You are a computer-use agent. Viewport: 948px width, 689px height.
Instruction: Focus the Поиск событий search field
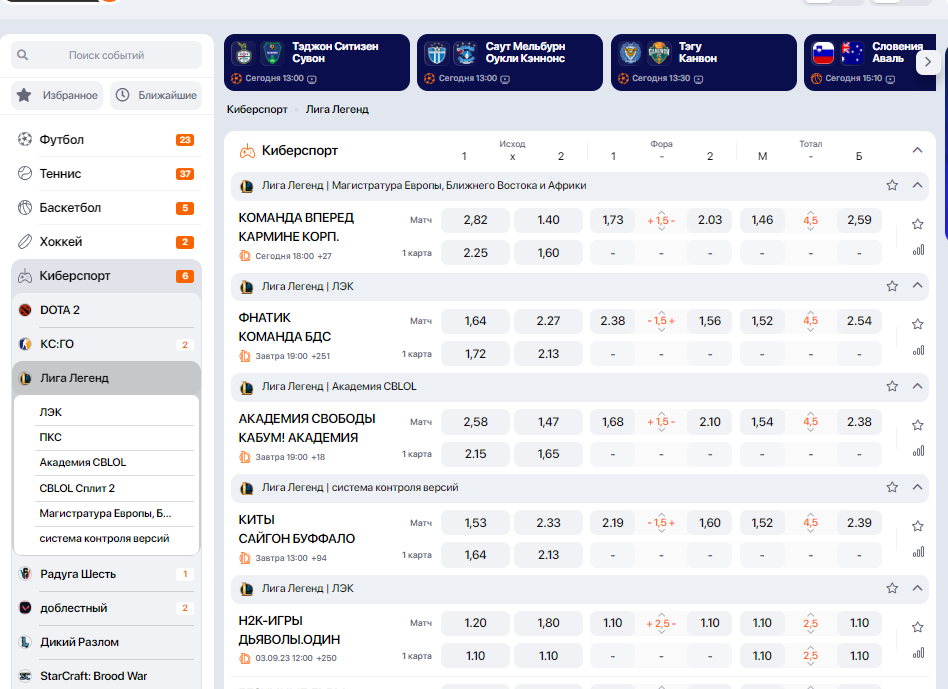click(x=106, y=55)
